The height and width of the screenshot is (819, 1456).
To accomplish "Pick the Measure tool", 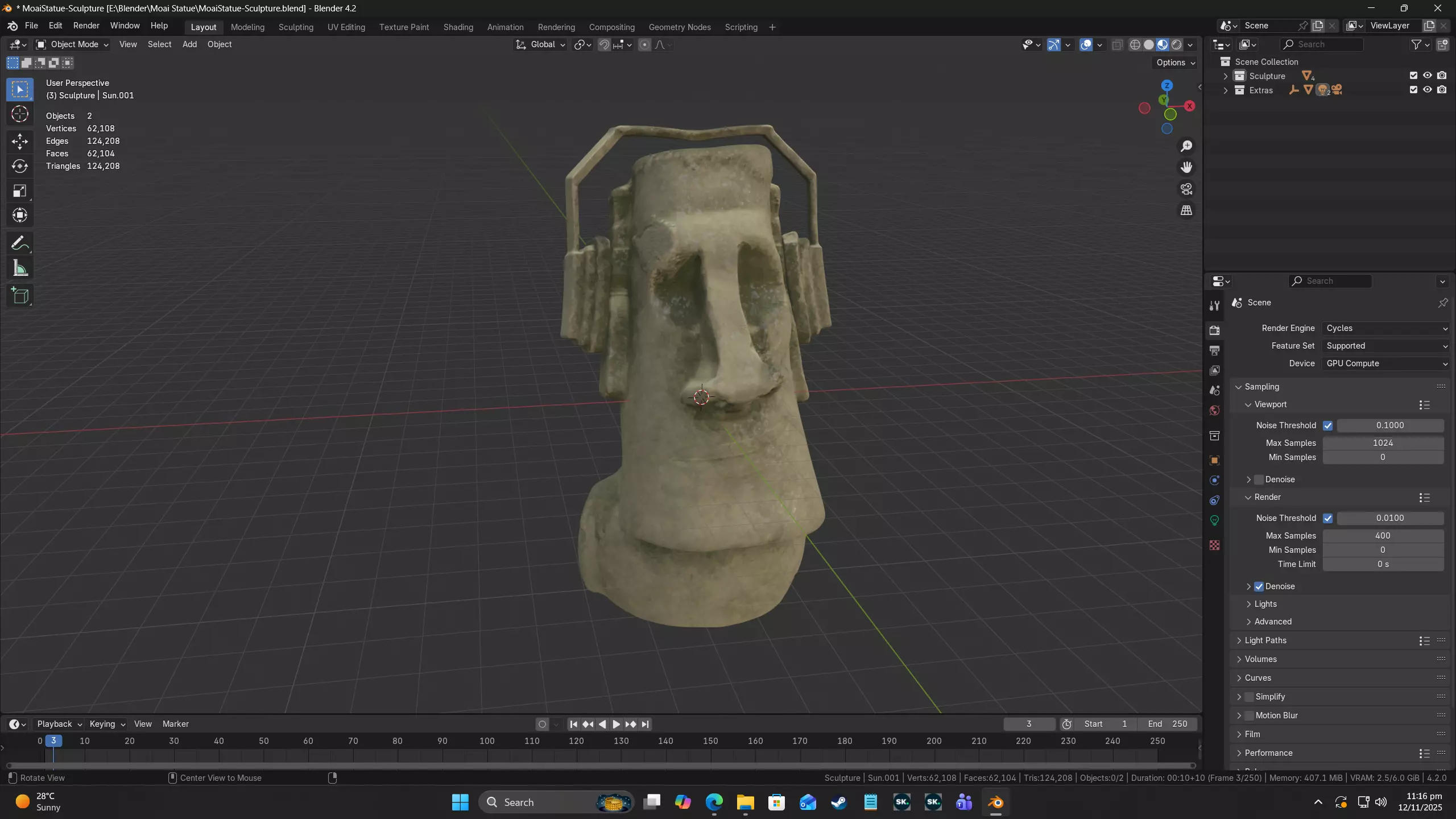I will pos(20,268).
